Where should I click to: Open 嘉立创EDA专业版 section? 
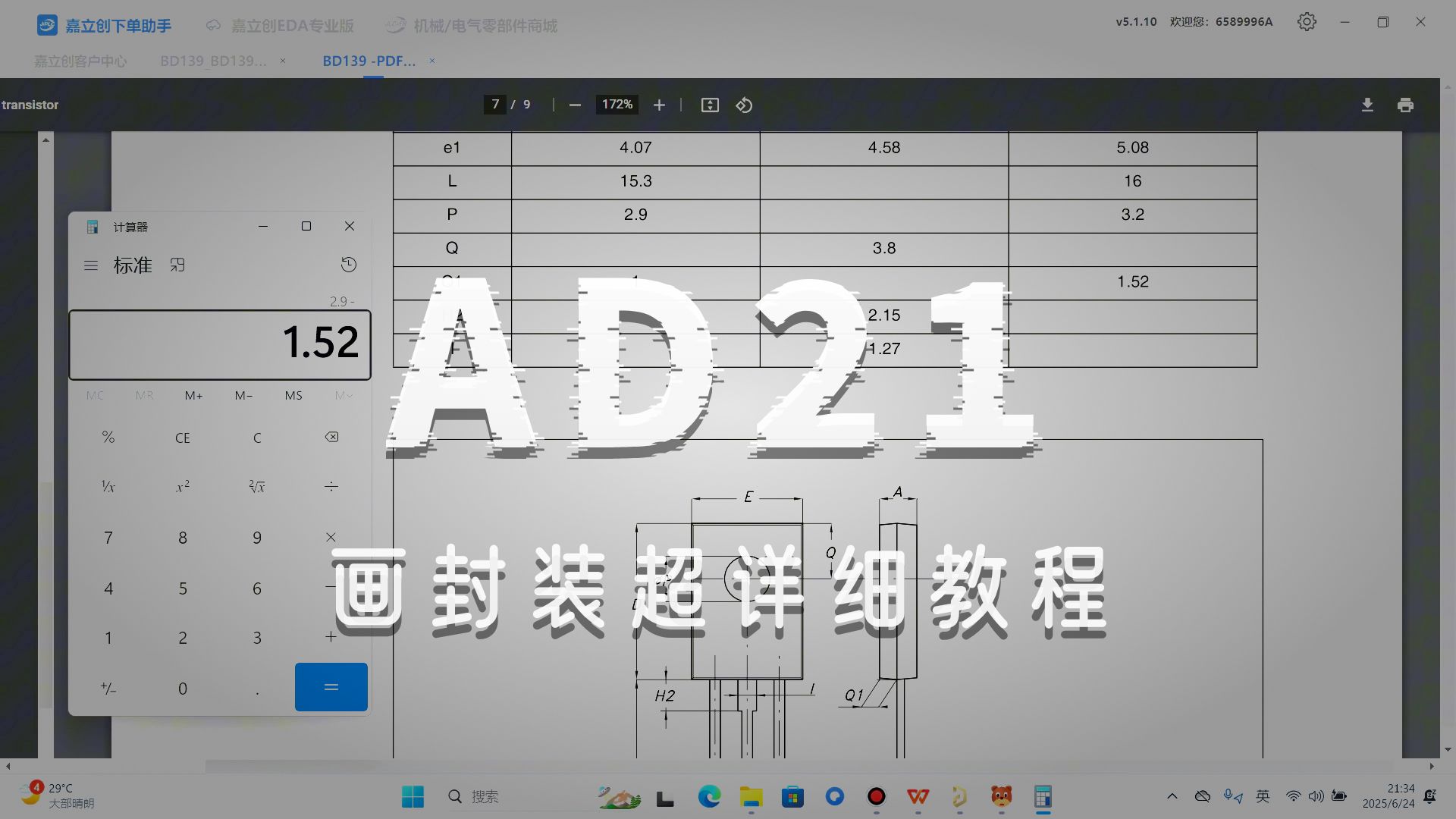[x=280, y=26]
